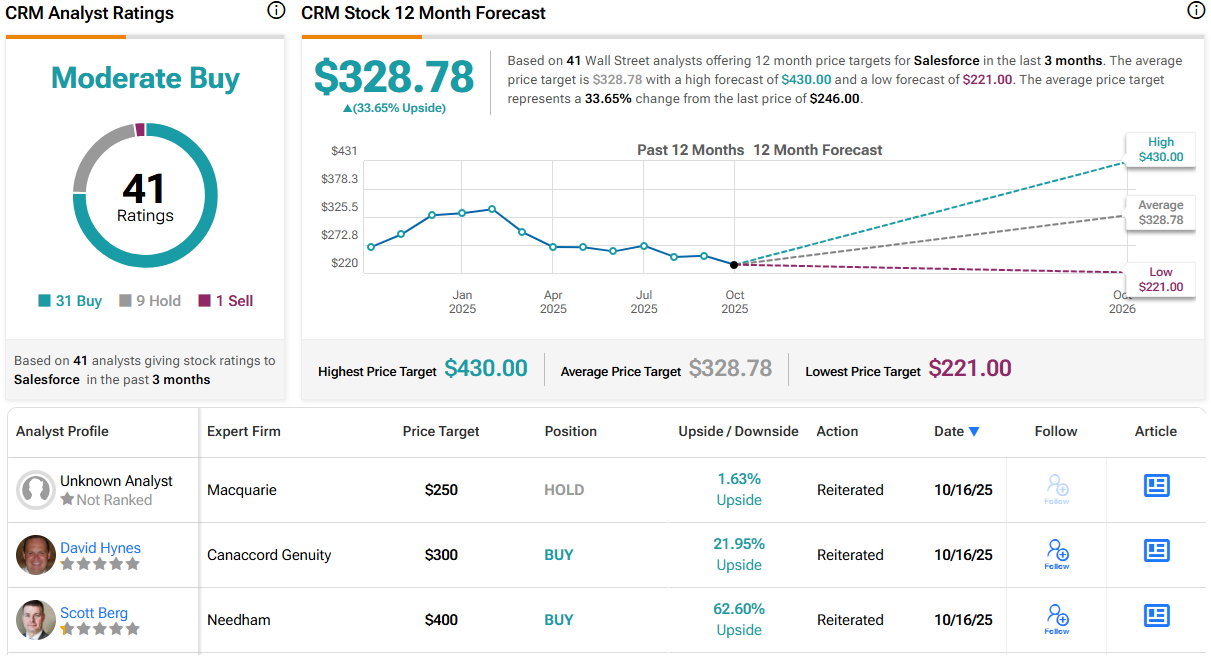Image resolution: width=1211 pixels, height=657 pixels.
Task: Click info icon beside CRM Analyst Ratings
Action: [277, 12]
